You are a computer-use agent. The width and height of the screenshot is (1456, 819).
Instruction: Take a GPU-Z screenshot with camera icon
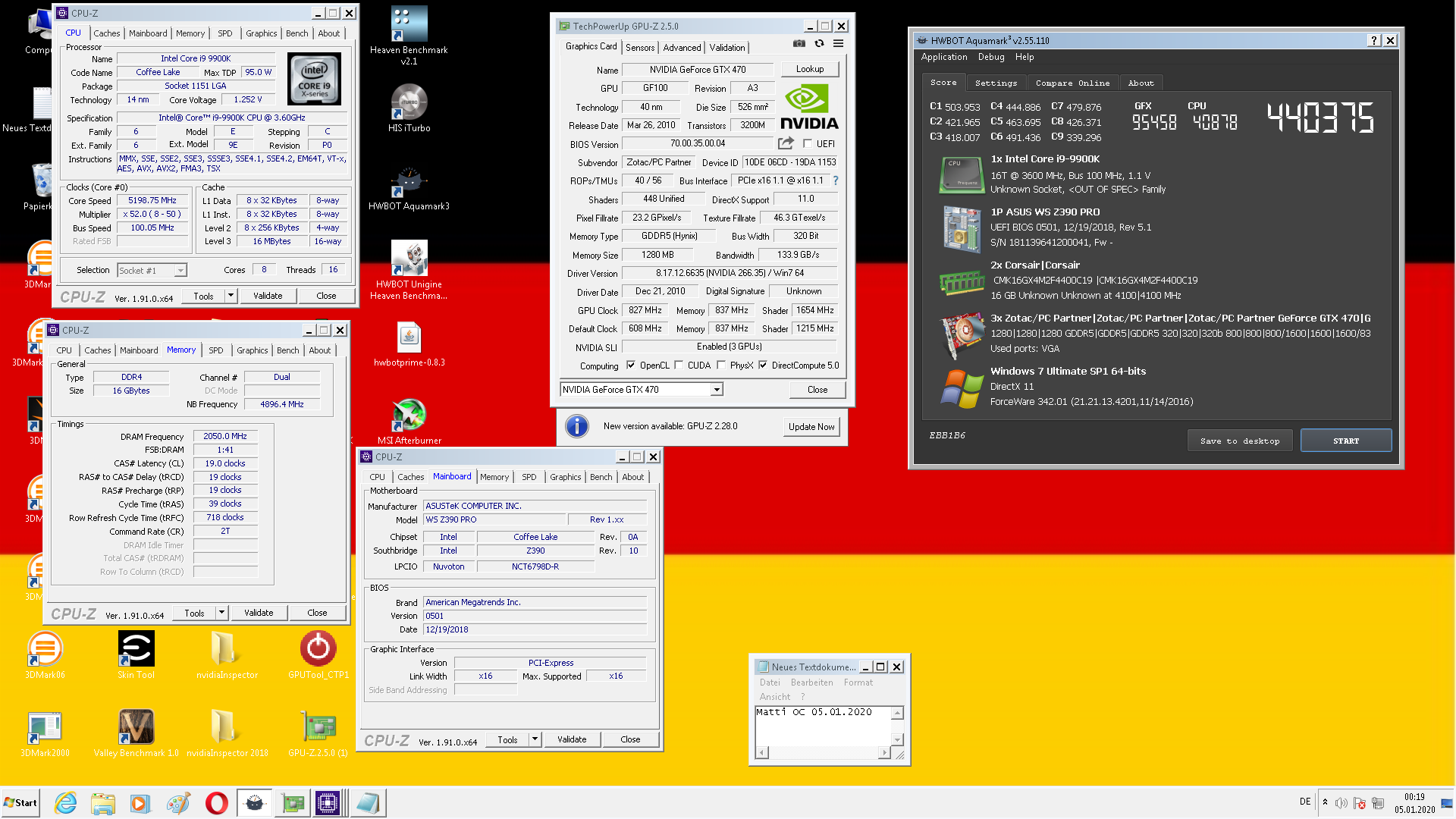coord(799,44)
